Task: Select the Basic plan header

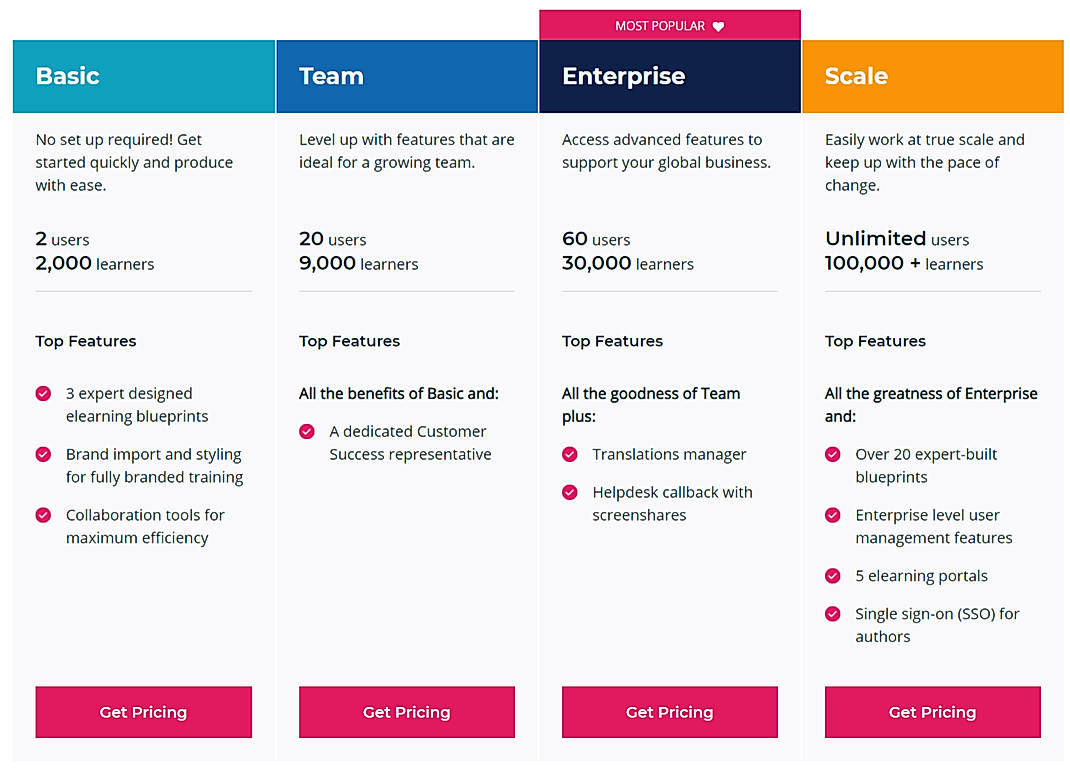Action: [143, 76]
